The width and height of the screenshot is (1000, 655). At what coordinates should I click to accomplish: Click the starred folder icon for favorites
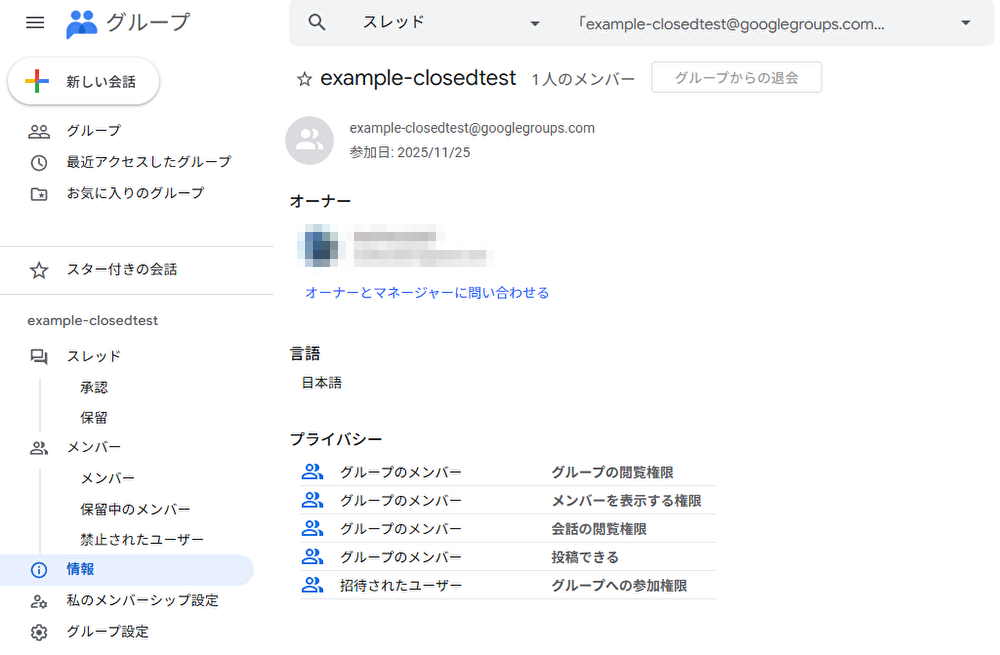(39, 194)
